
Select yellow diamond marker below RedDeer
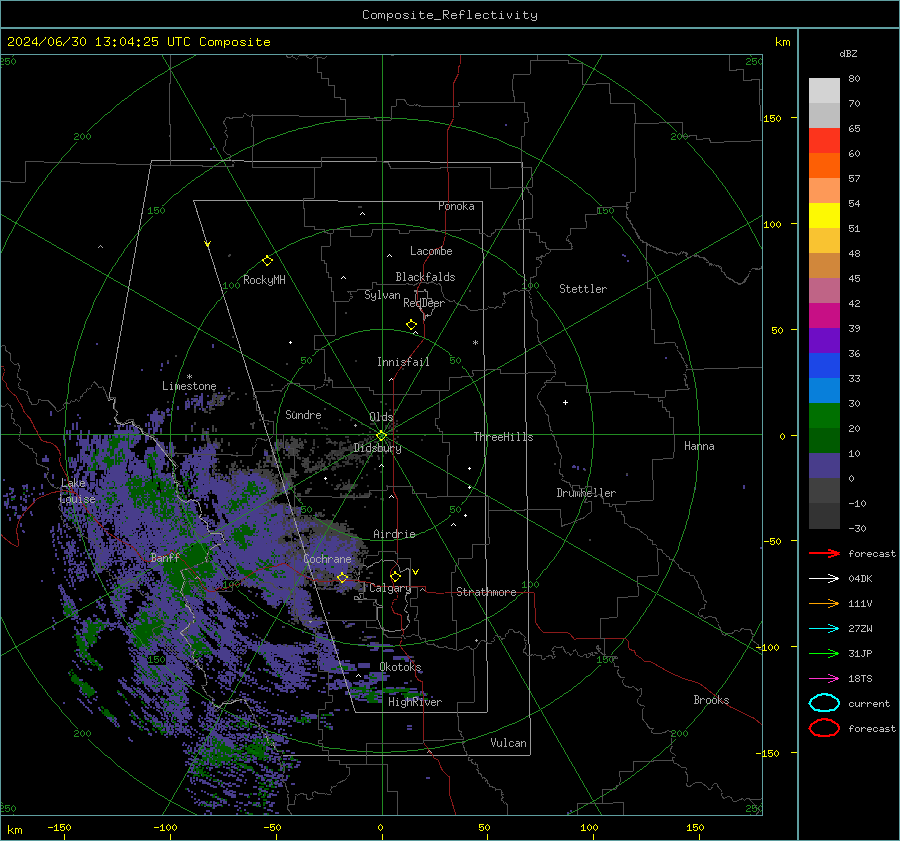tap(412, 325)
